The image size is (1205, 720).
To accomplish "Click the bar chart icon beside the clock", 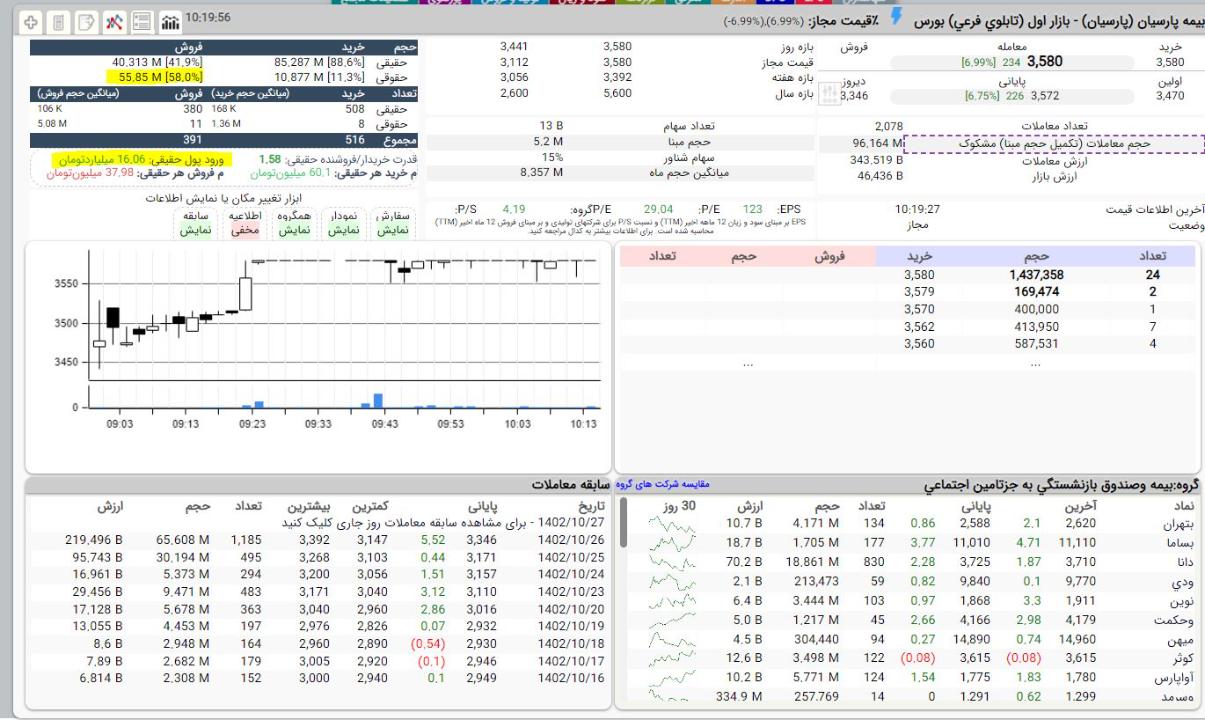I will [170, 21].
